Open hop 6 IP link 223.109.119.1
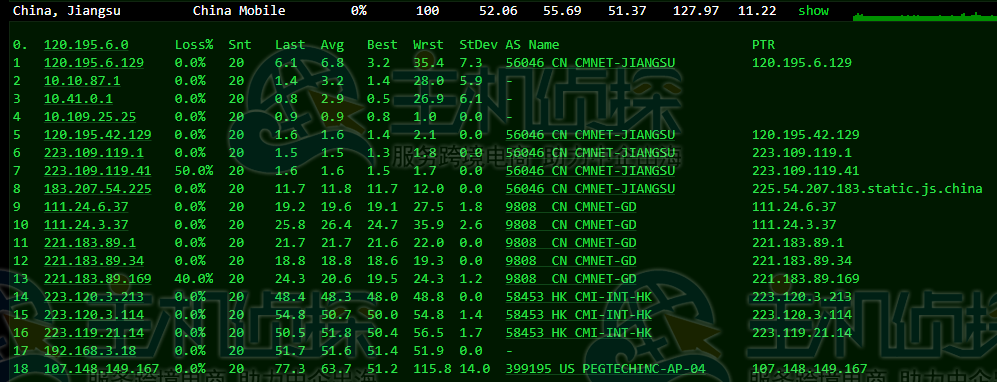997x382 pixels. (93, 153)
